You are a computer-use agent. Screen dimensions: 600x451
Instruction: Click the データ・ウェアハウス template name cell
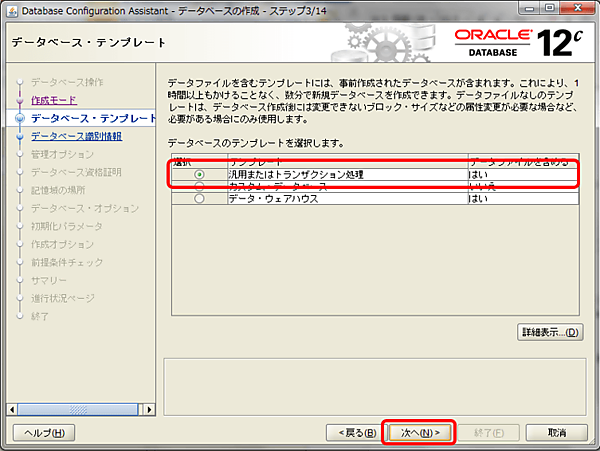347,199
